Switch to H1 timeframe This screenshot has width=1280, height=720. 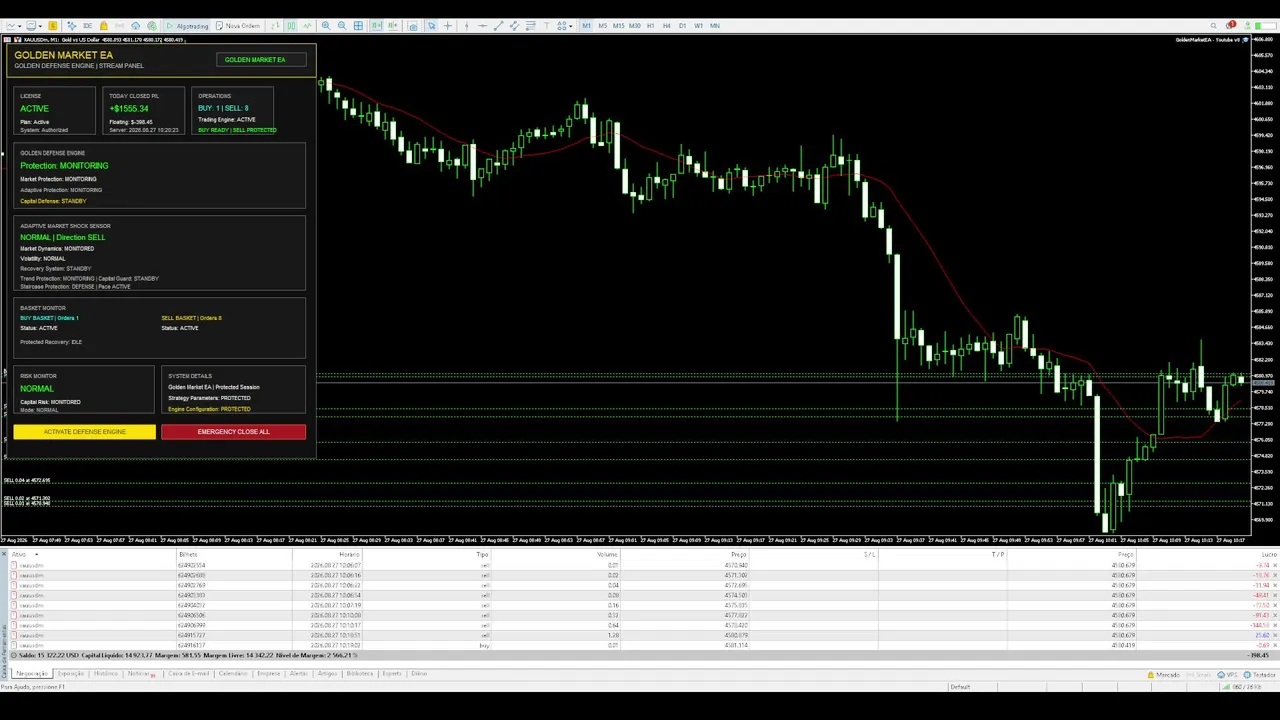(650, 25)
